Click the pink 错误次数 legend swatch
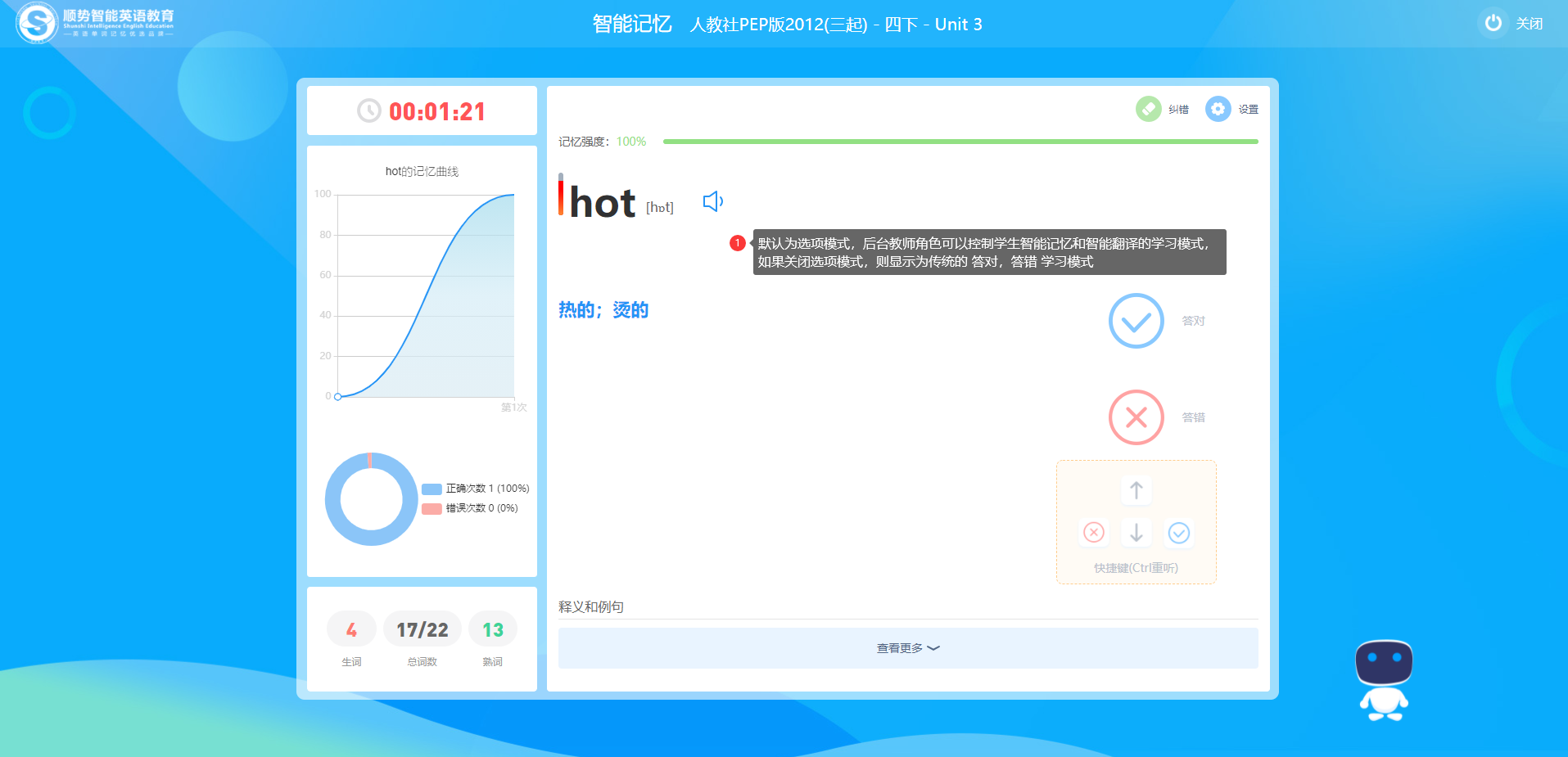The width and height of the screenshot is (1568, 757). pyautogui.click(x=432, y=509)
